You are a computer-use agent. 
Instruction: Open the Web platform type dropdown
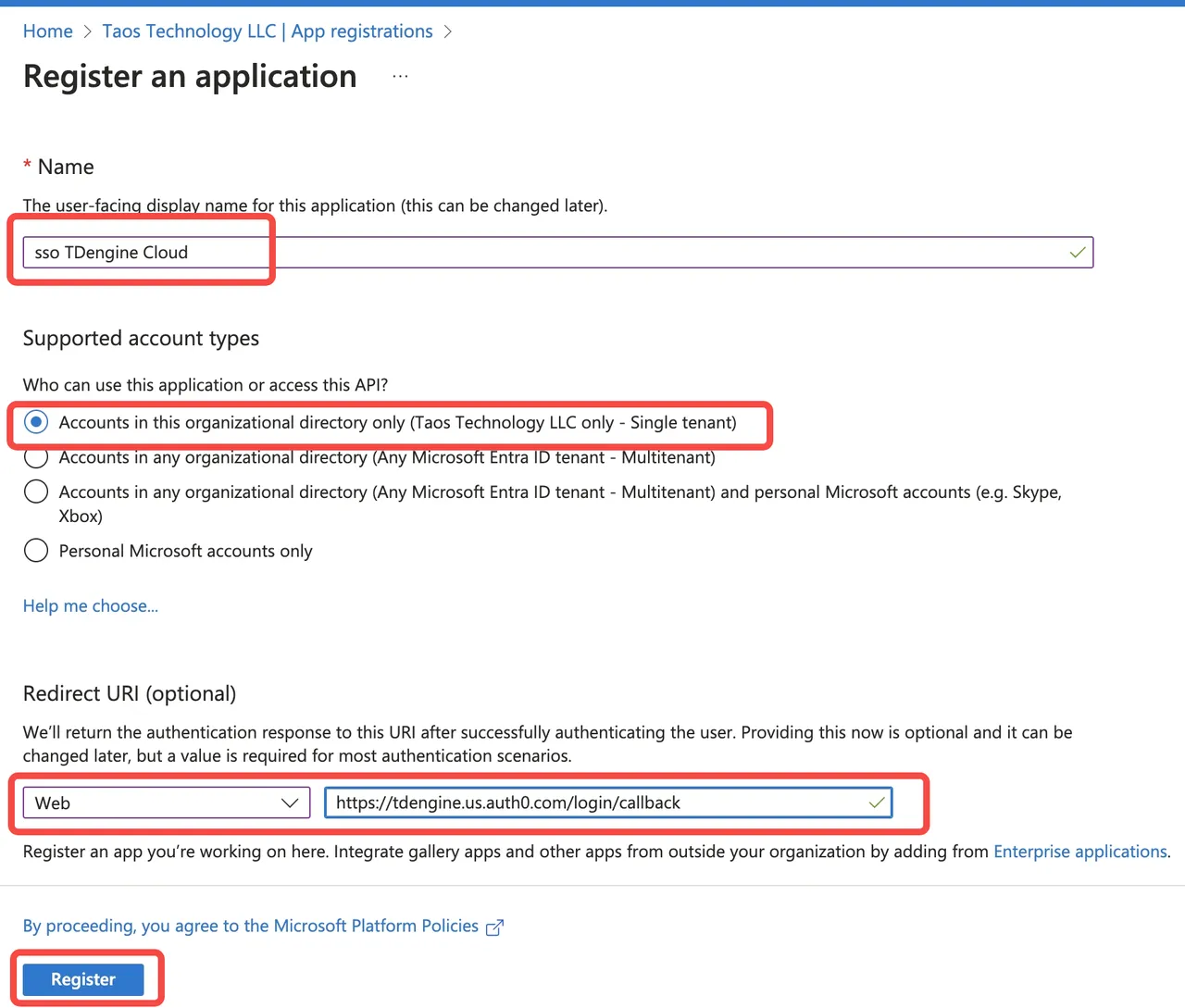point(167,803)
